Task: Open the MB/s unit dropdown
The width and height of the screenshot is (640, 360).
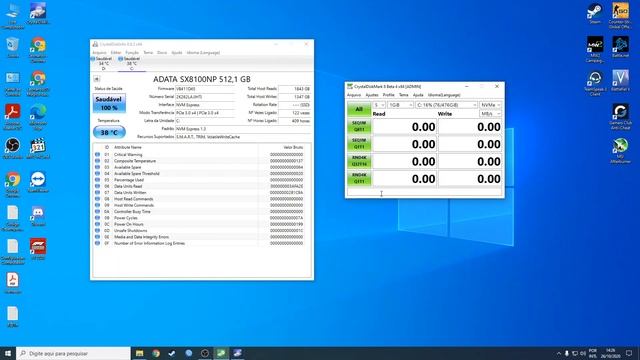Action: click(490, 113)
